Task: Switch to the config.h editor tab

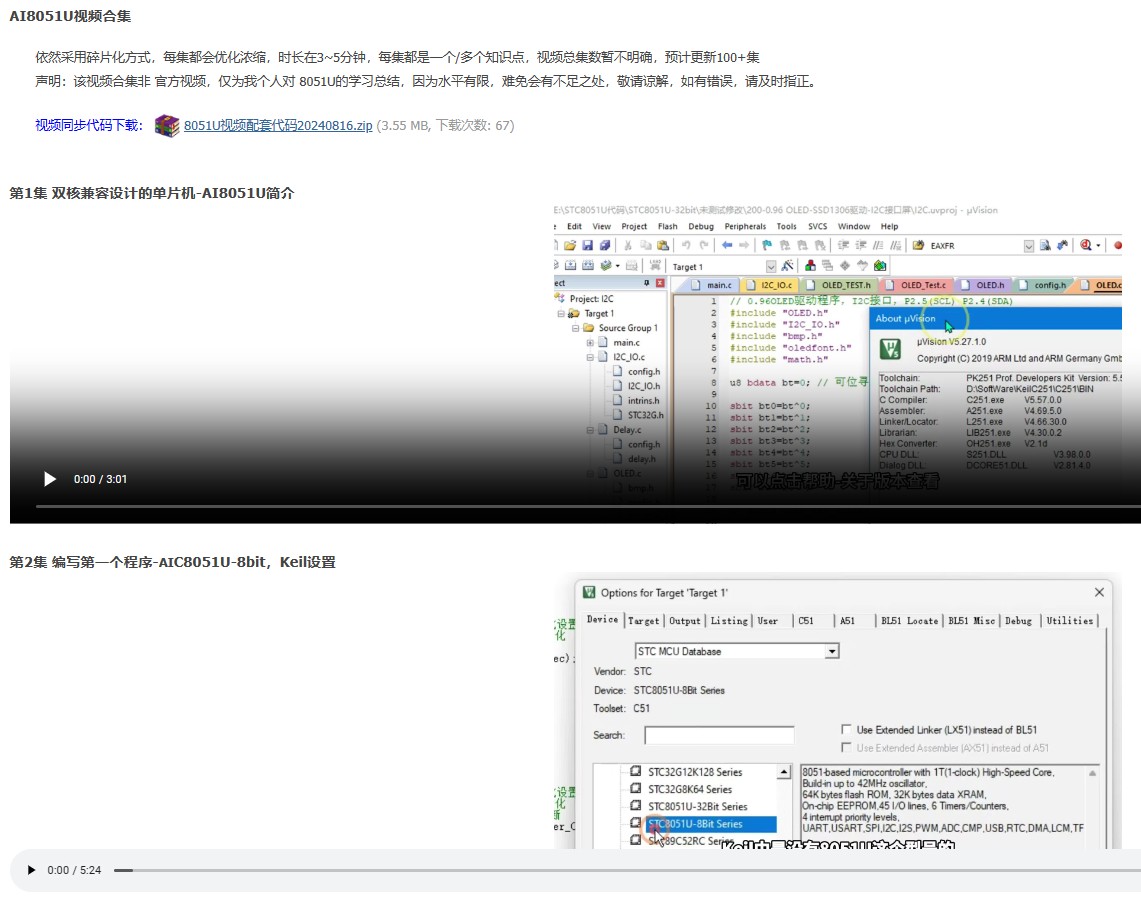Action: [1045, 285]
